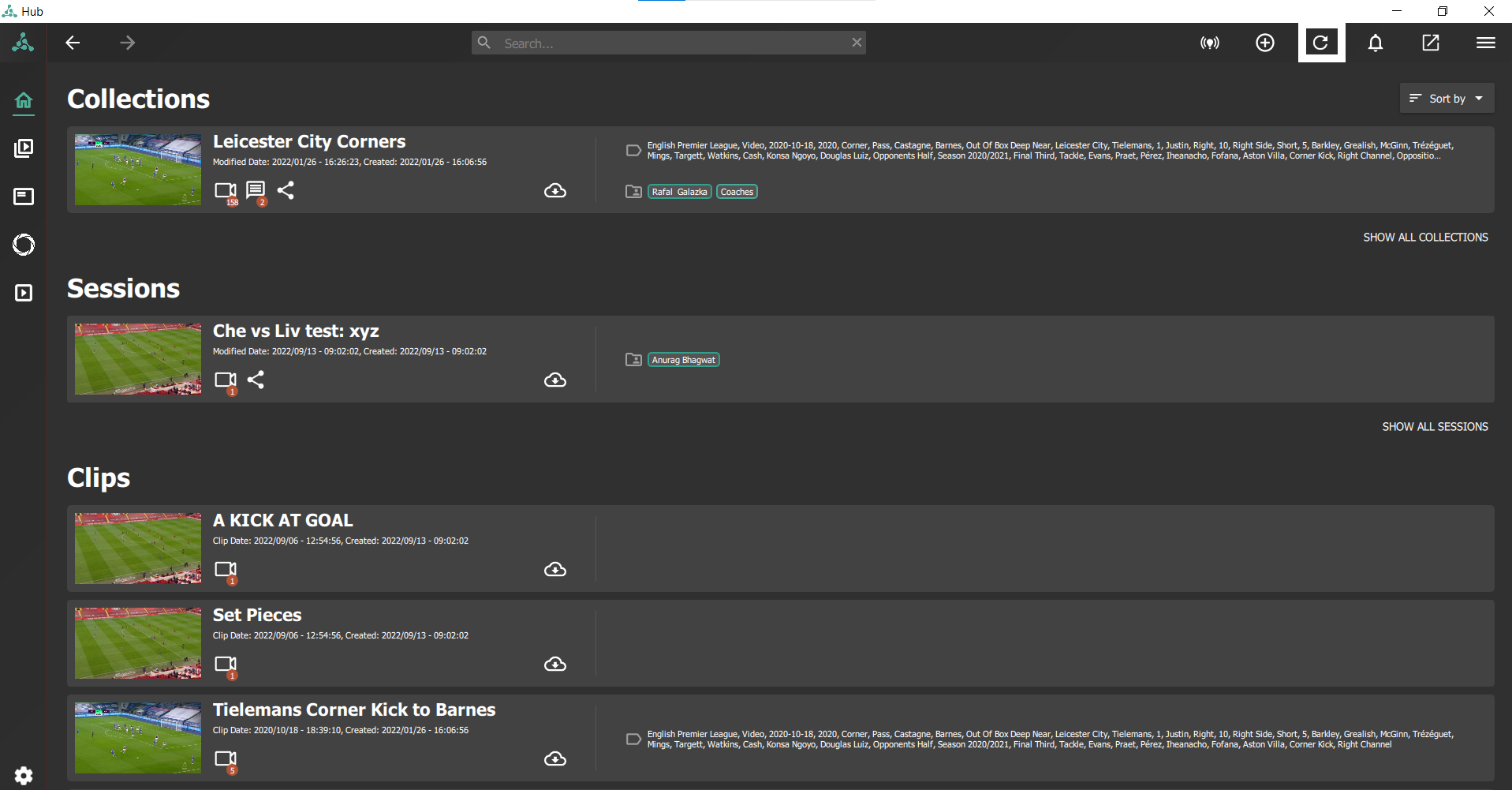Image resolution: width=1512 pixels, height=790 pixels.
Task: Open the Set Pieces clip title
Action: pos(257,615)
